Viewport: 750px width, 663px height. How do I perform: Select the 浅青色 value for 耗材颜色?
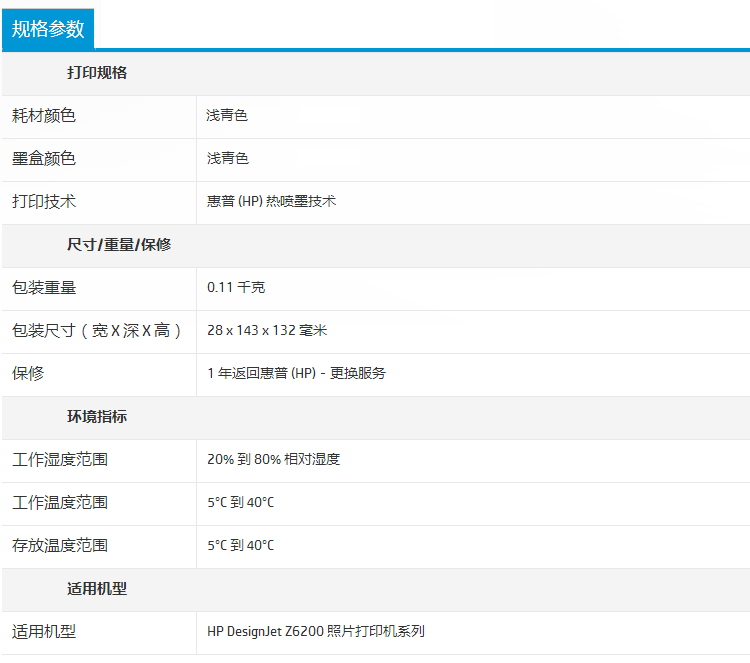227,115
